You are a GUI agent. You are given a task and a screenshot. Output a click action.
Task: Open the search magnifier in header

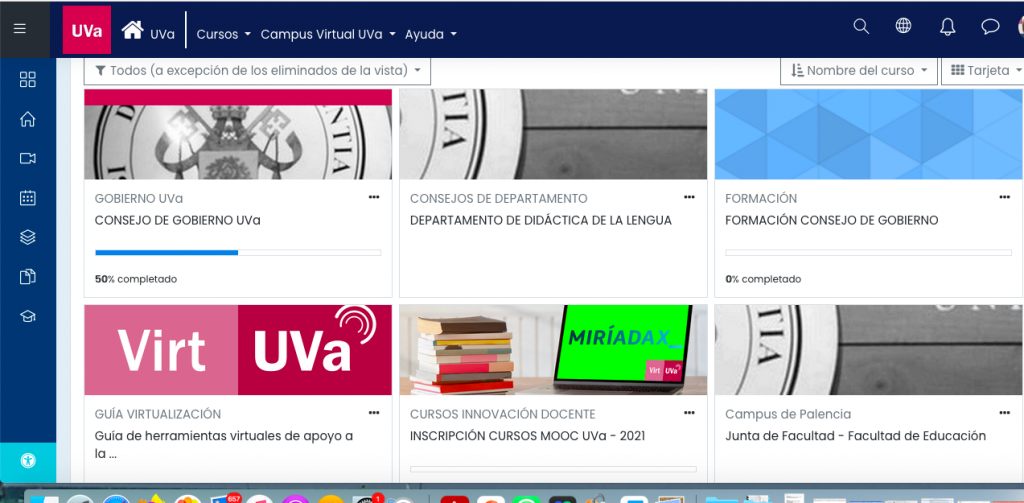861,26
